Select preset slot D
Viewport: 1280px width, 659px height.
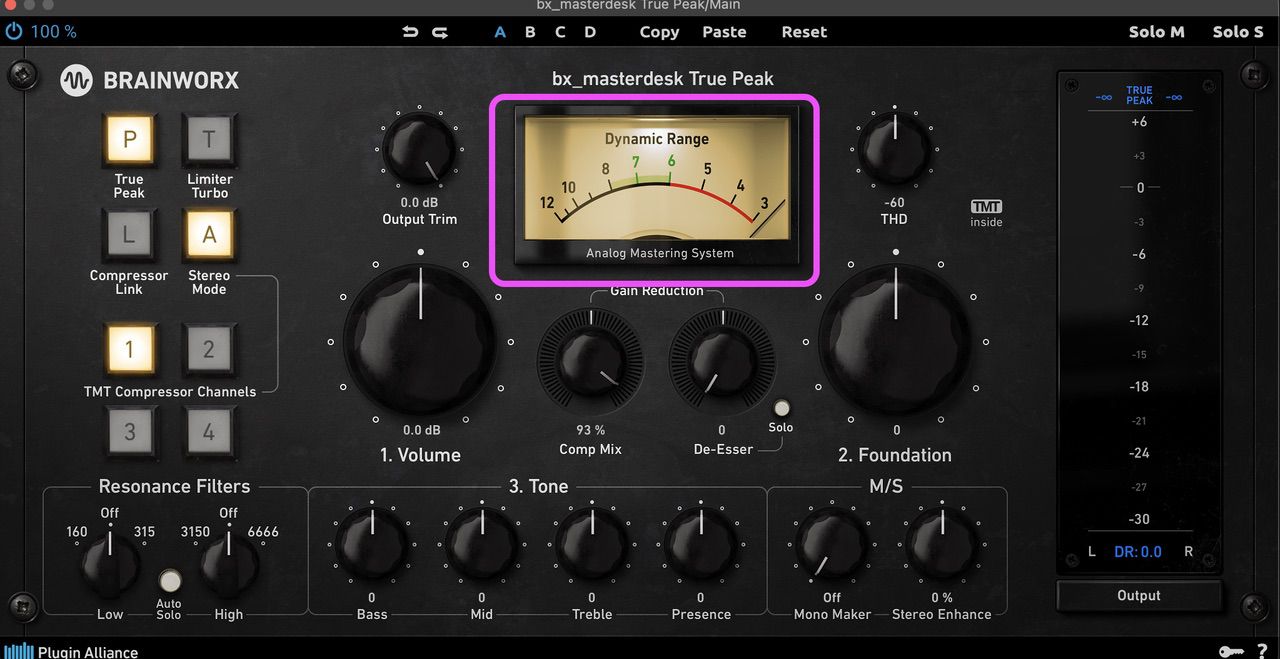click(x=590, y=32)
